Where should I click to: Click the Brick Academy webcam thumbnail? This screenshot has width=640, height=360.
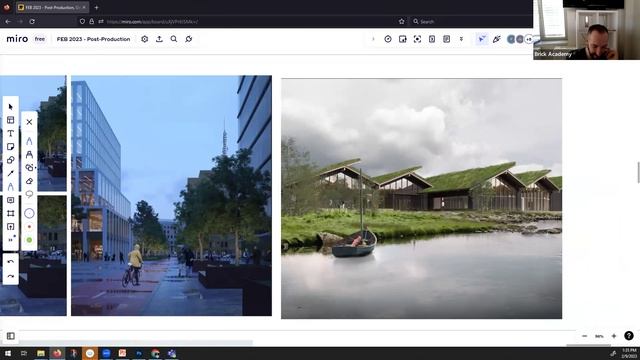coord(587,30)
